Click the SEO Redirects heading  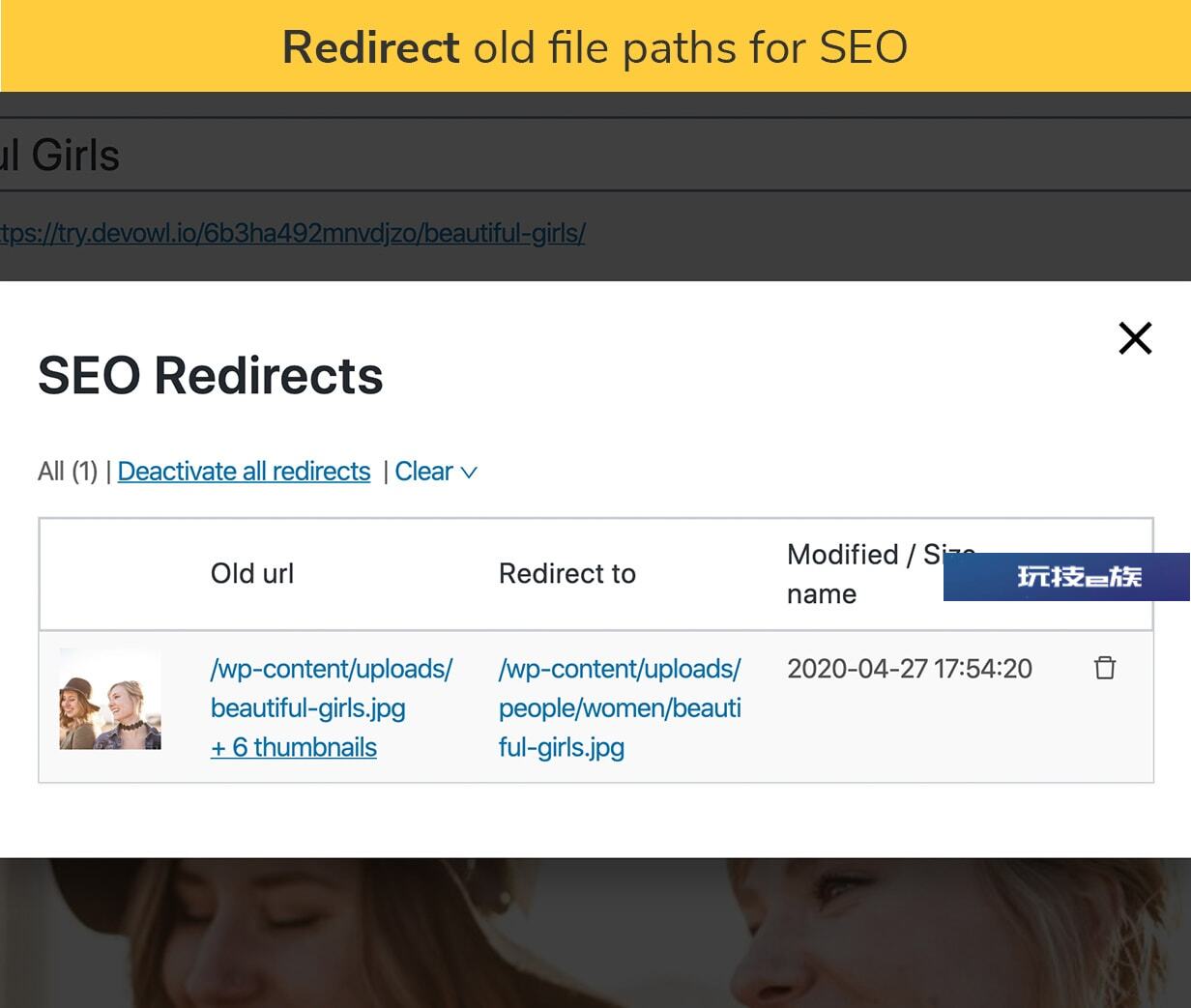coord(211,375)
